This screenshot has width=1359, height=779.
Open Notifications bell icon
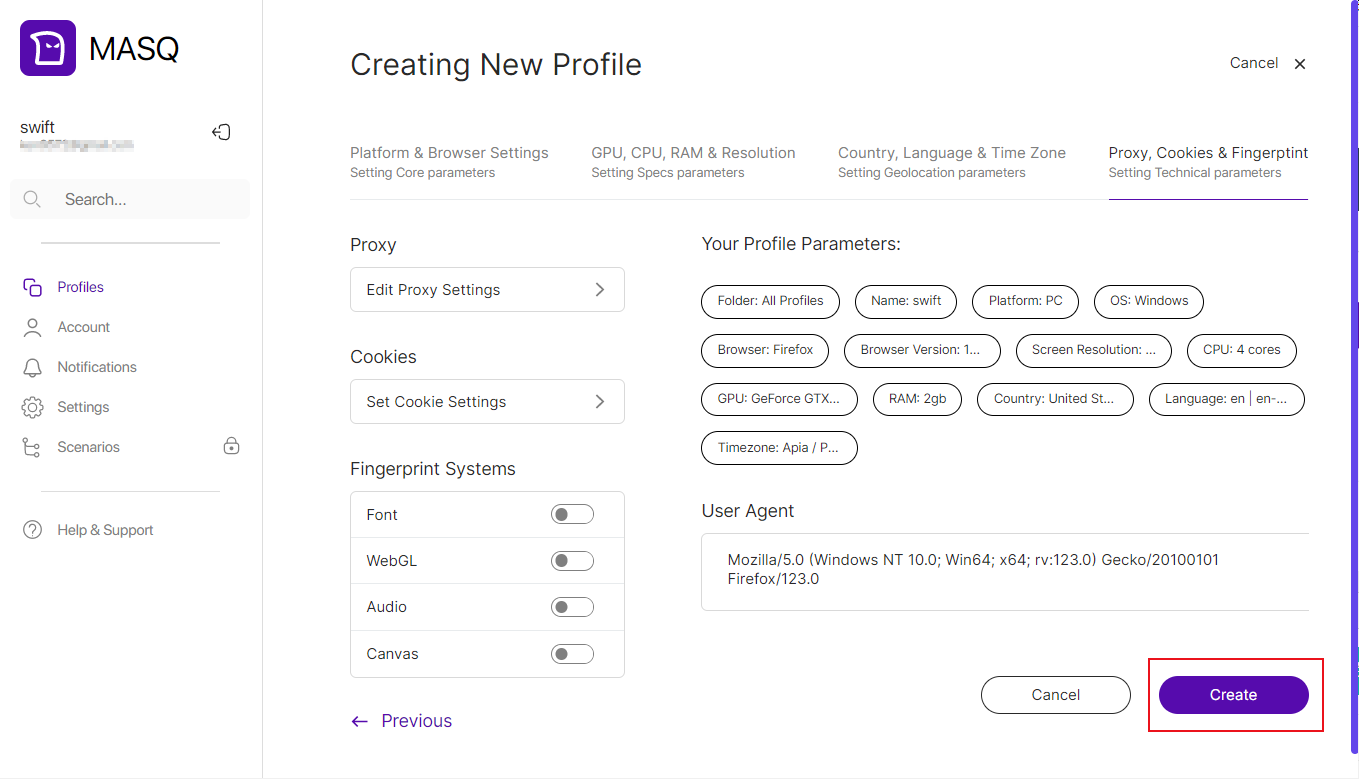32,367
